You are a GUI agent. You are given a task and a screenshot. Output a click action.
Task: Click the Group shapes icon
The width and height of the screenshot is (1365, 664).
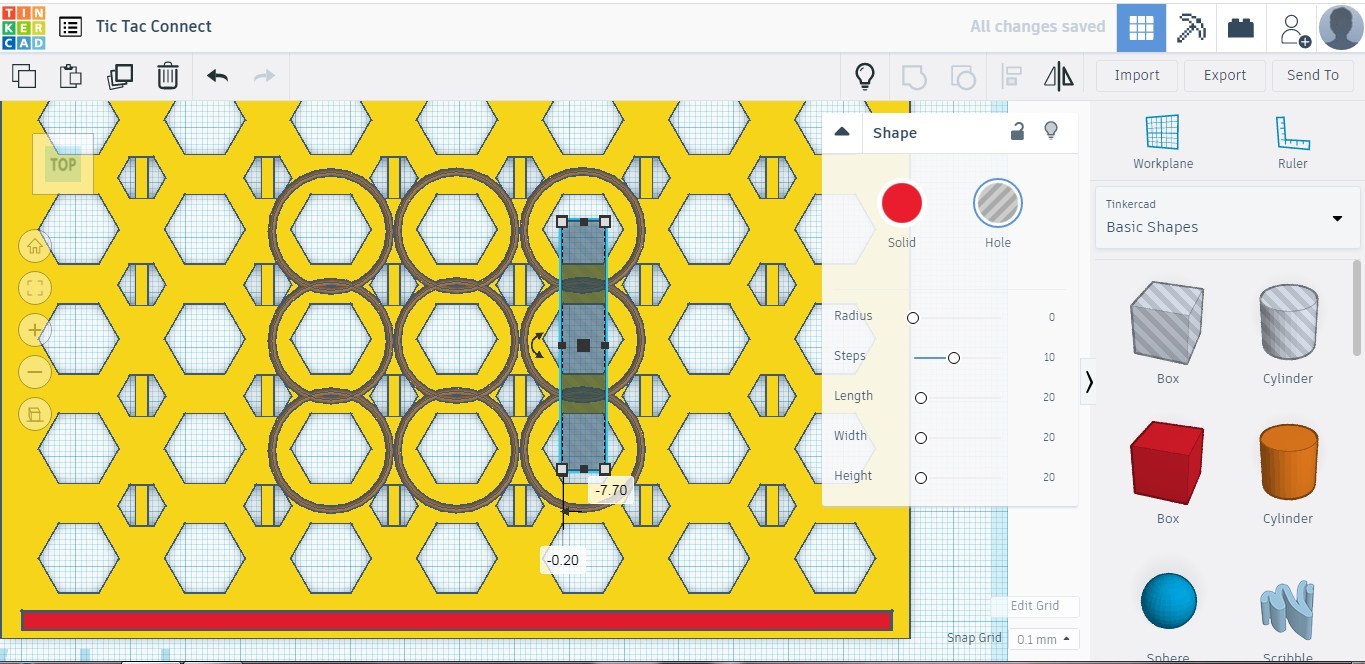pos(914,76)
